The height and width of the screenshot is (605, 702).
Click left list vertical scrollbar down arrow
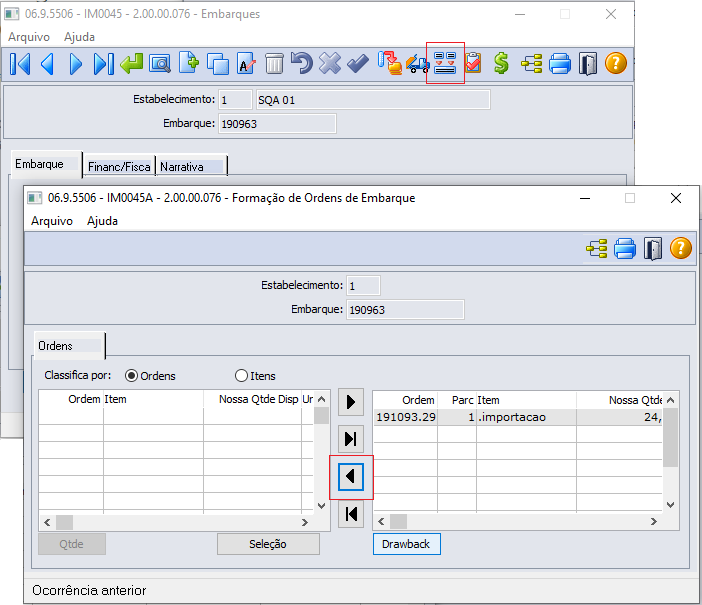[321, 506]
